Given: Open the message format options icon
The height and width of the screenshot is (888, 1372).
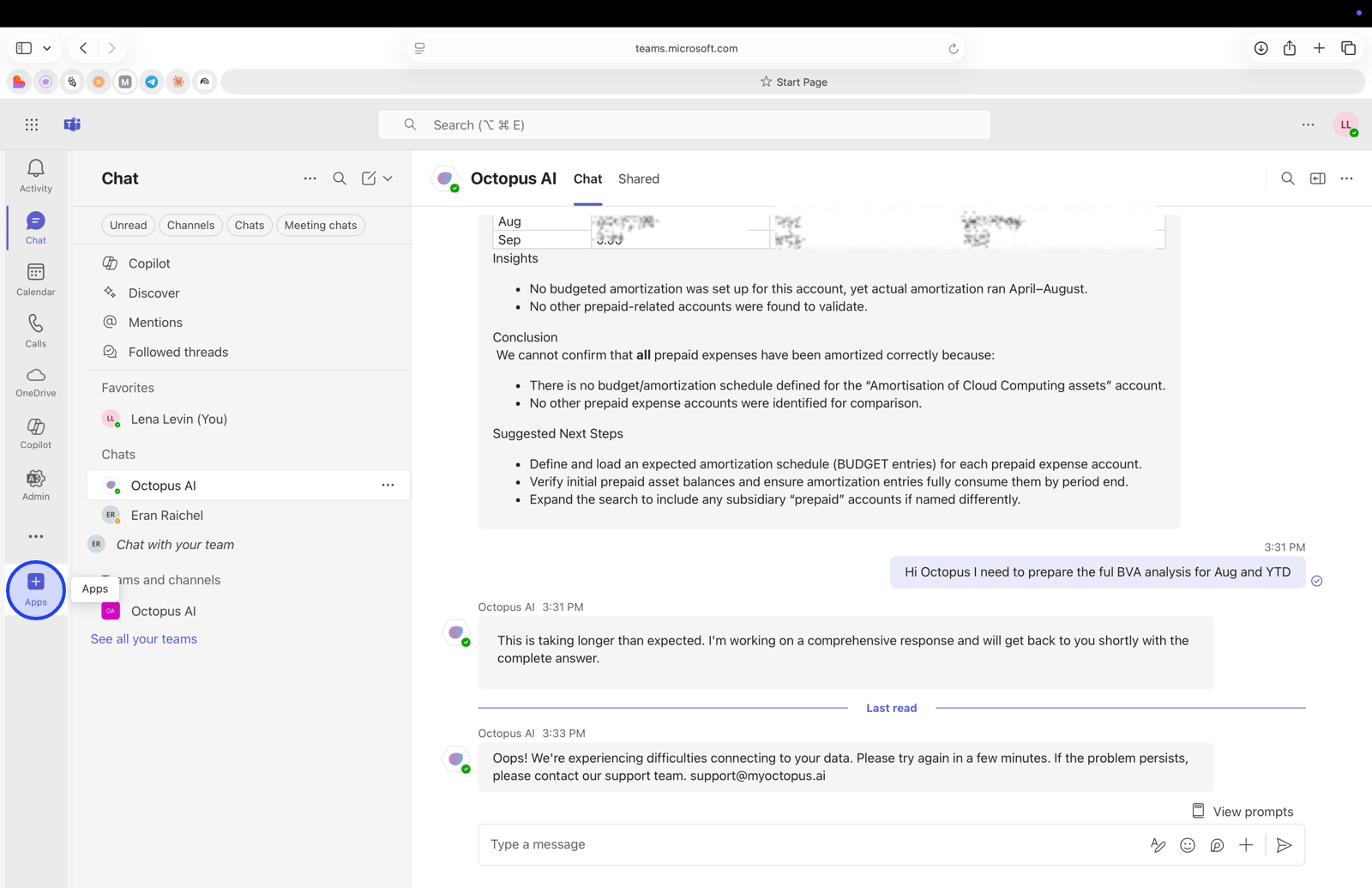Looking at the screenshot, I should [1158, 845].
